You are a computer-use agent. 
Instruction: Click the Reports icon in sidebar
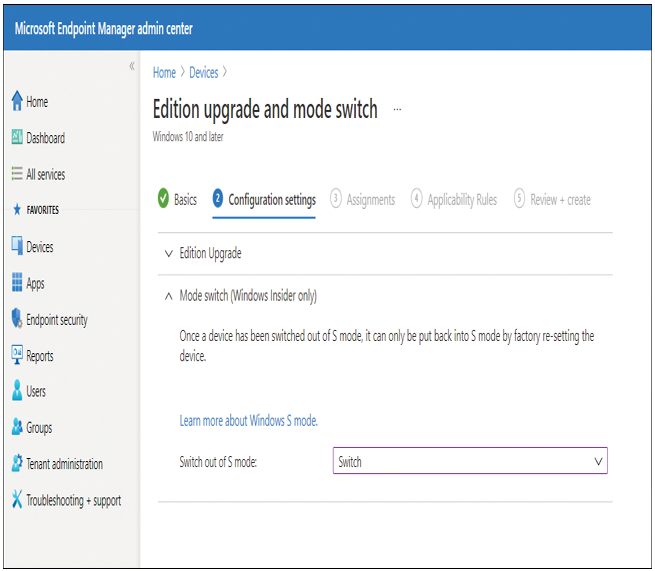coord(17,355)
